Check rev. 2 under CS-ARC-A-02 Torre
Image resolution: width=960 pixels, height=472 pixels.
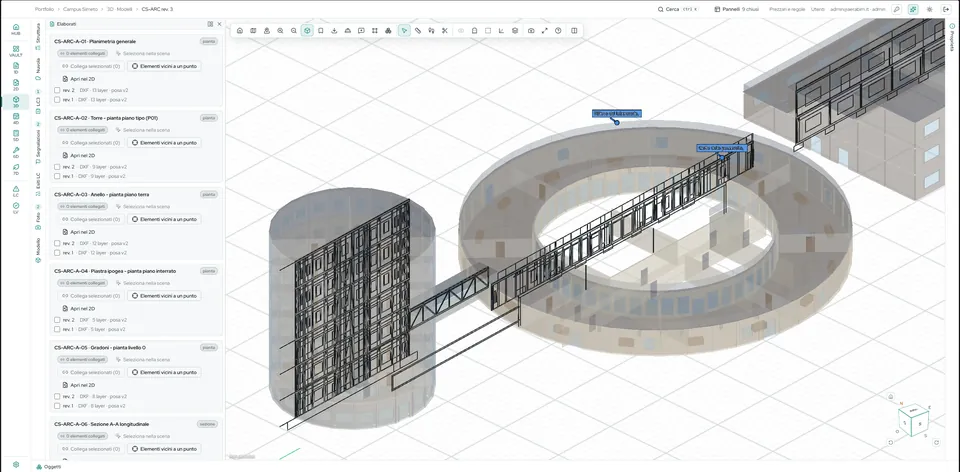(x=57, y=167)
